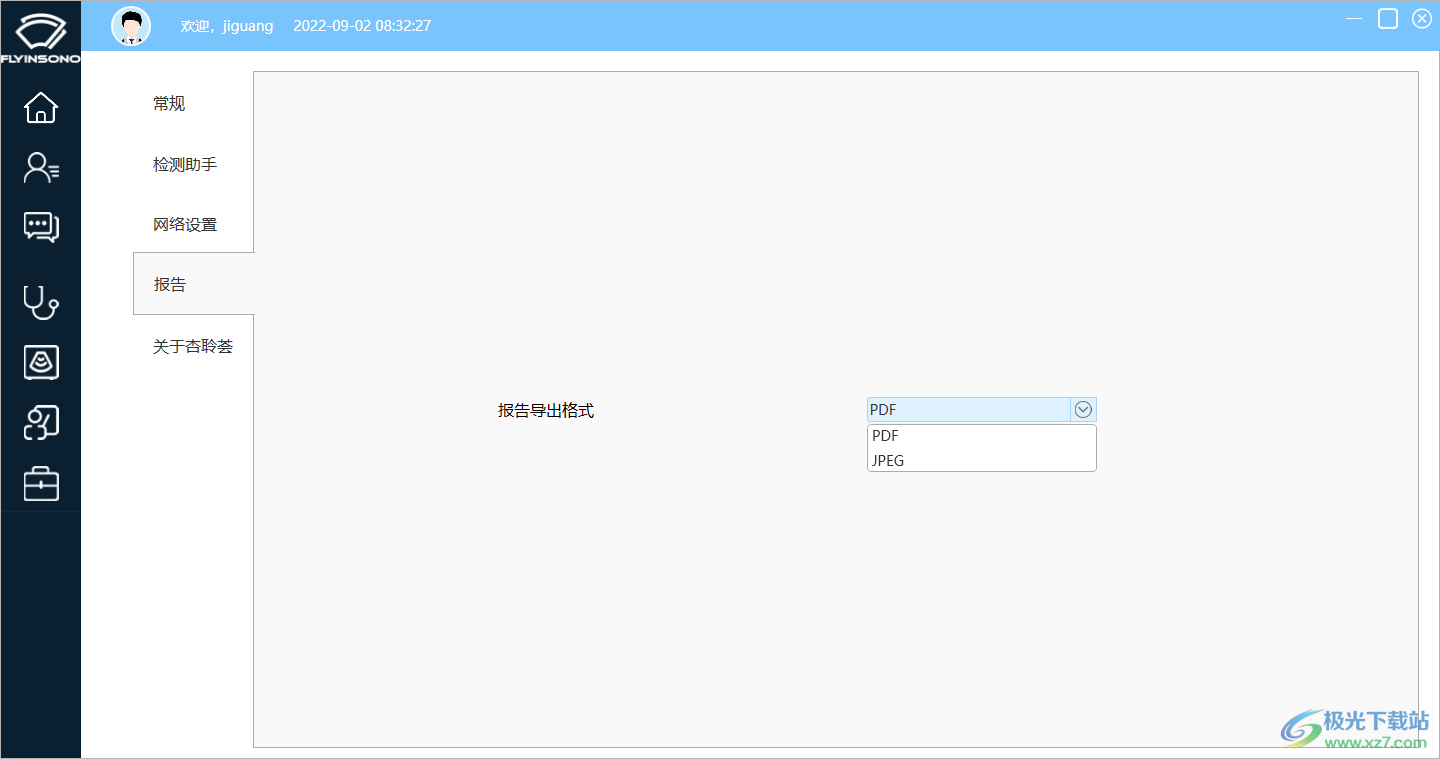Open the 网络设置 tab

tap(185, 225)
